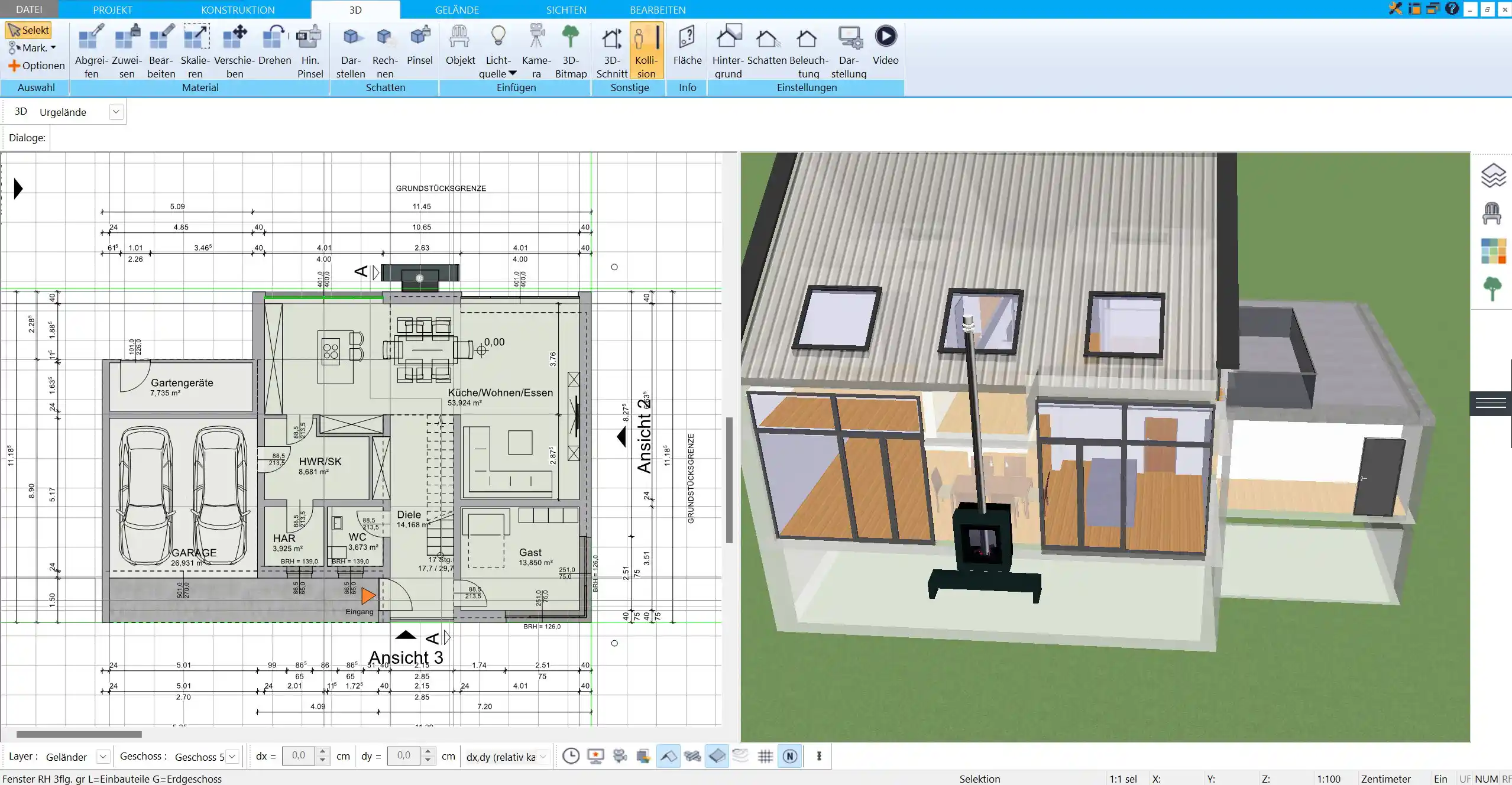Click the window layout icon in title bar
The height and width of the screenshot is (785, 1512).
(1414, 8)
